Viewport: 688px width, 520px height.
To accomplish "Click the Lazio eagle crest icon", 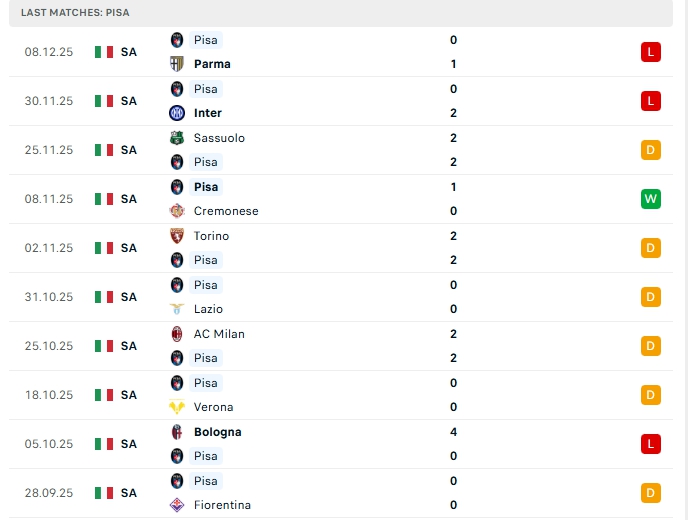I will click(177, 309).
